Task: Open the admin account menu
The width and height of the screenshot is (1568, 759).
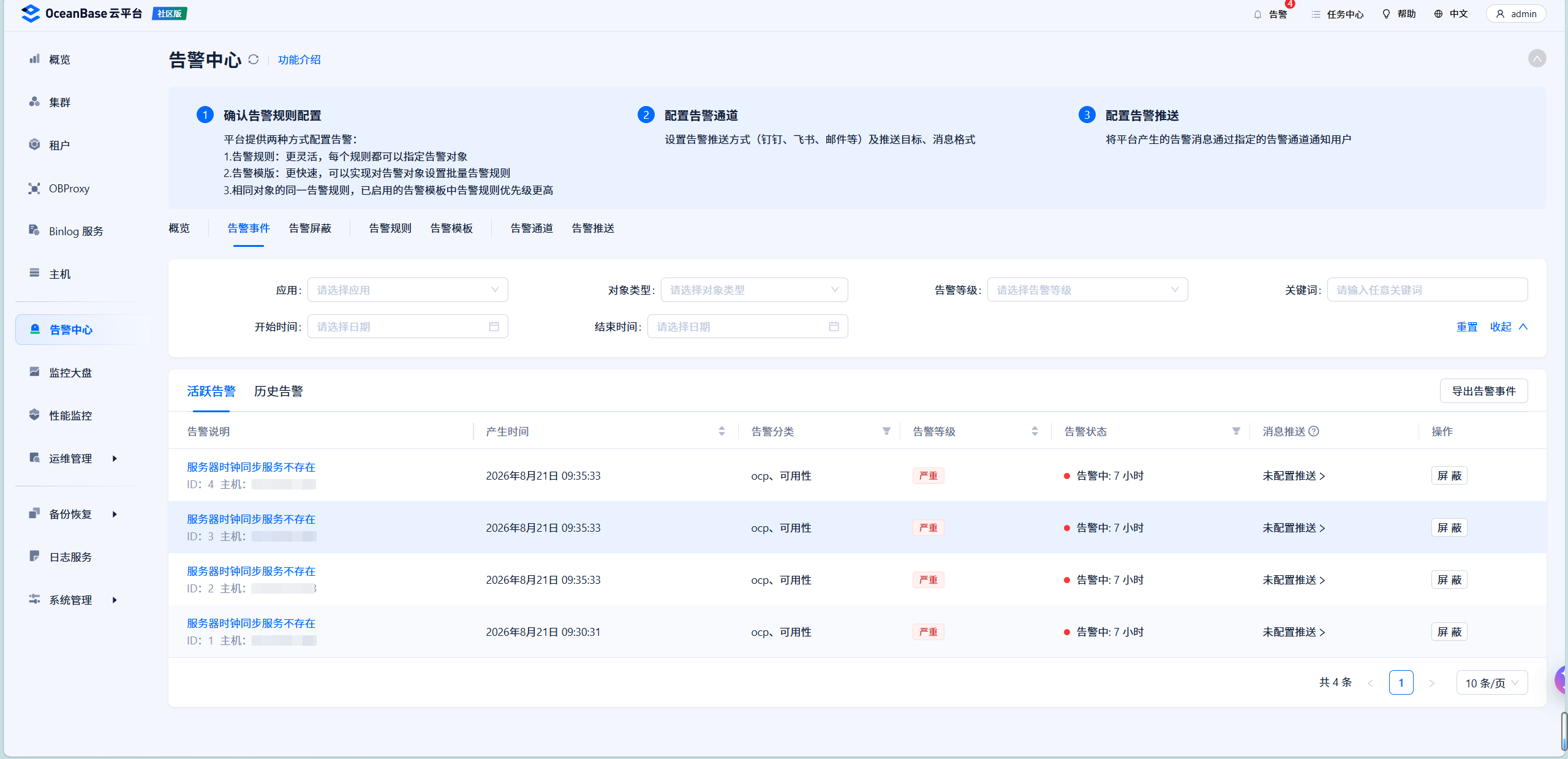Action: coord(1516,14)
